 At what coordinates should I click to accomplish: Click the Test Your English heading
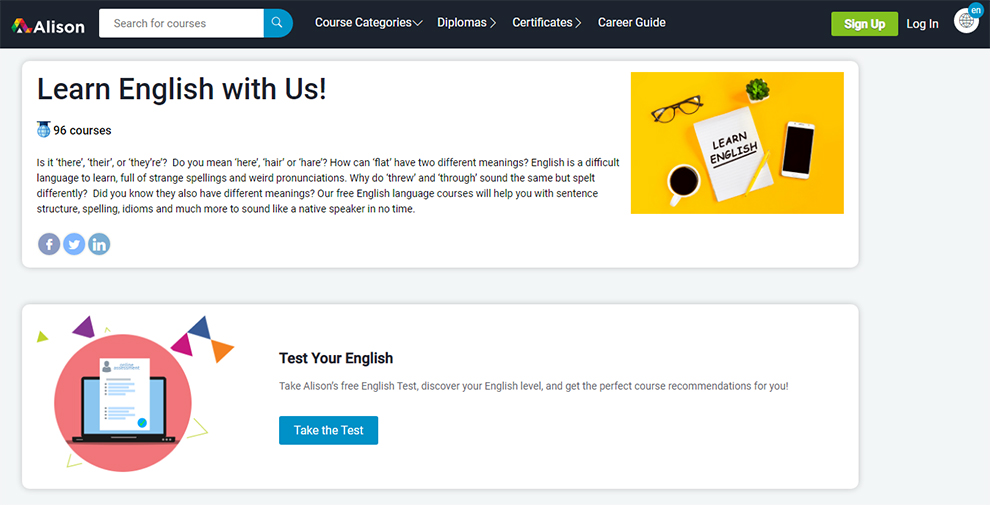tap(336, 358)
